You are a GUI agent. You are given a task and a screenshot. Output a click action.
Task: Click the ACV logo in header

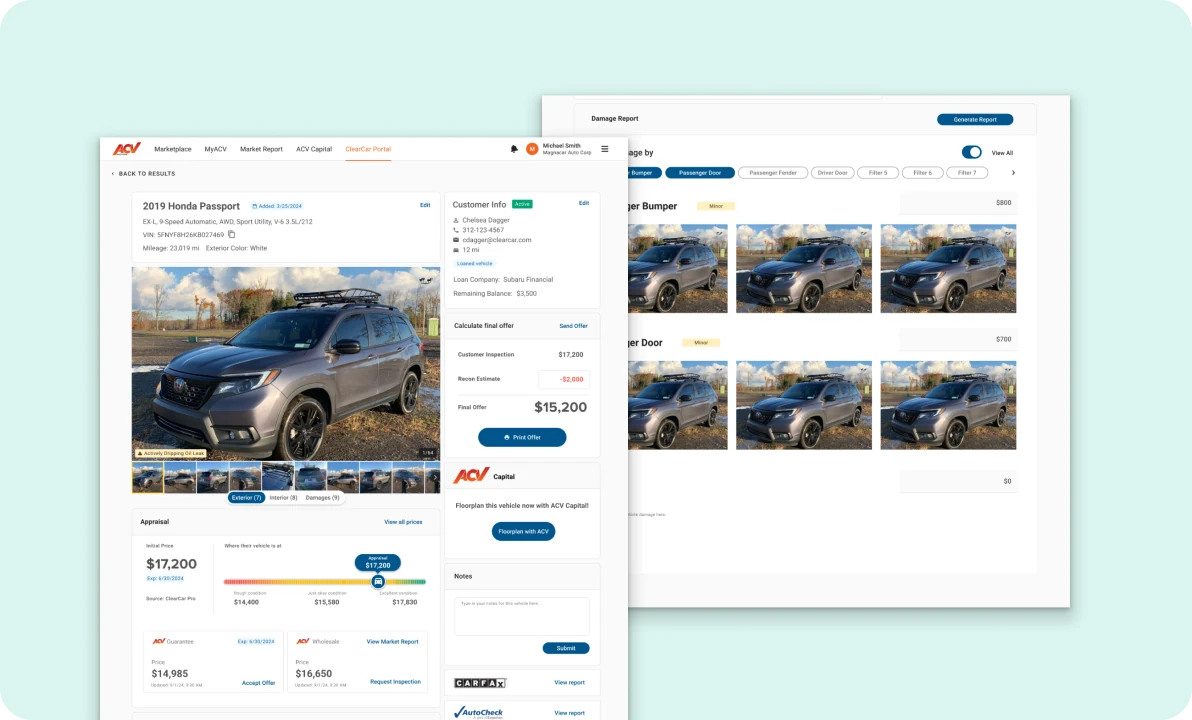pyautogui.click(x=127, y=148)
